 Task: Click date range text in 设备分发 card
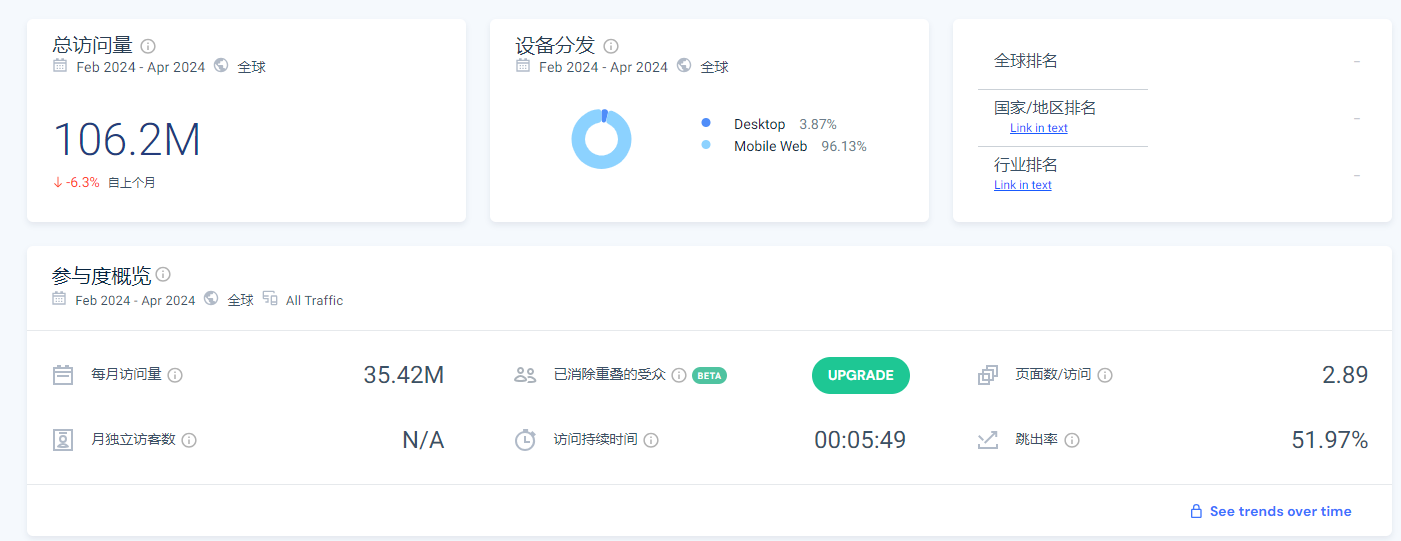(x=603, y=67)
